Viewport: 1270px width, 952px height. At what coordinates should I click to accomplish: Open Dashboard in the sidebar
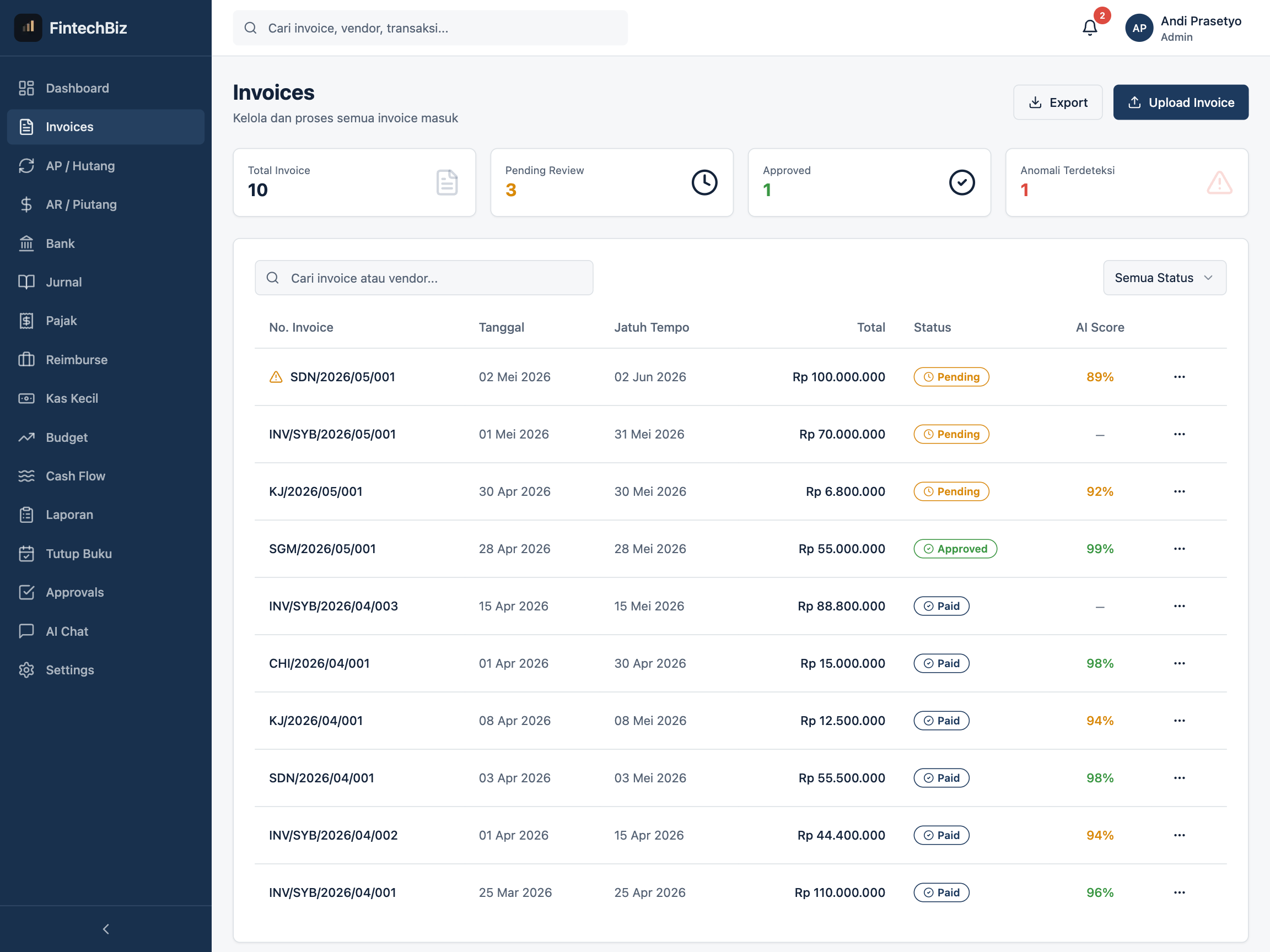pyautogui.click(x=106, y=88)
